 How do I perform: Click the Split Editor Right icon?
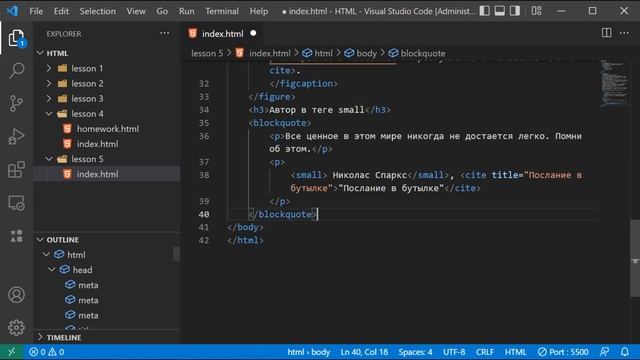(607, 33)
